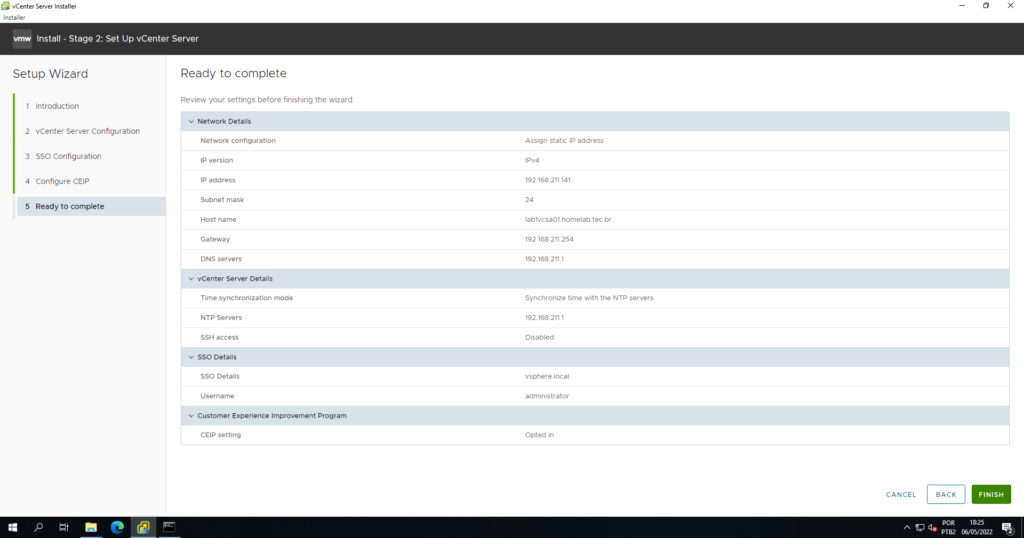Click gateway value 192.168.211.254
This screenshot has width=1024, height=538.
[549, 239]
